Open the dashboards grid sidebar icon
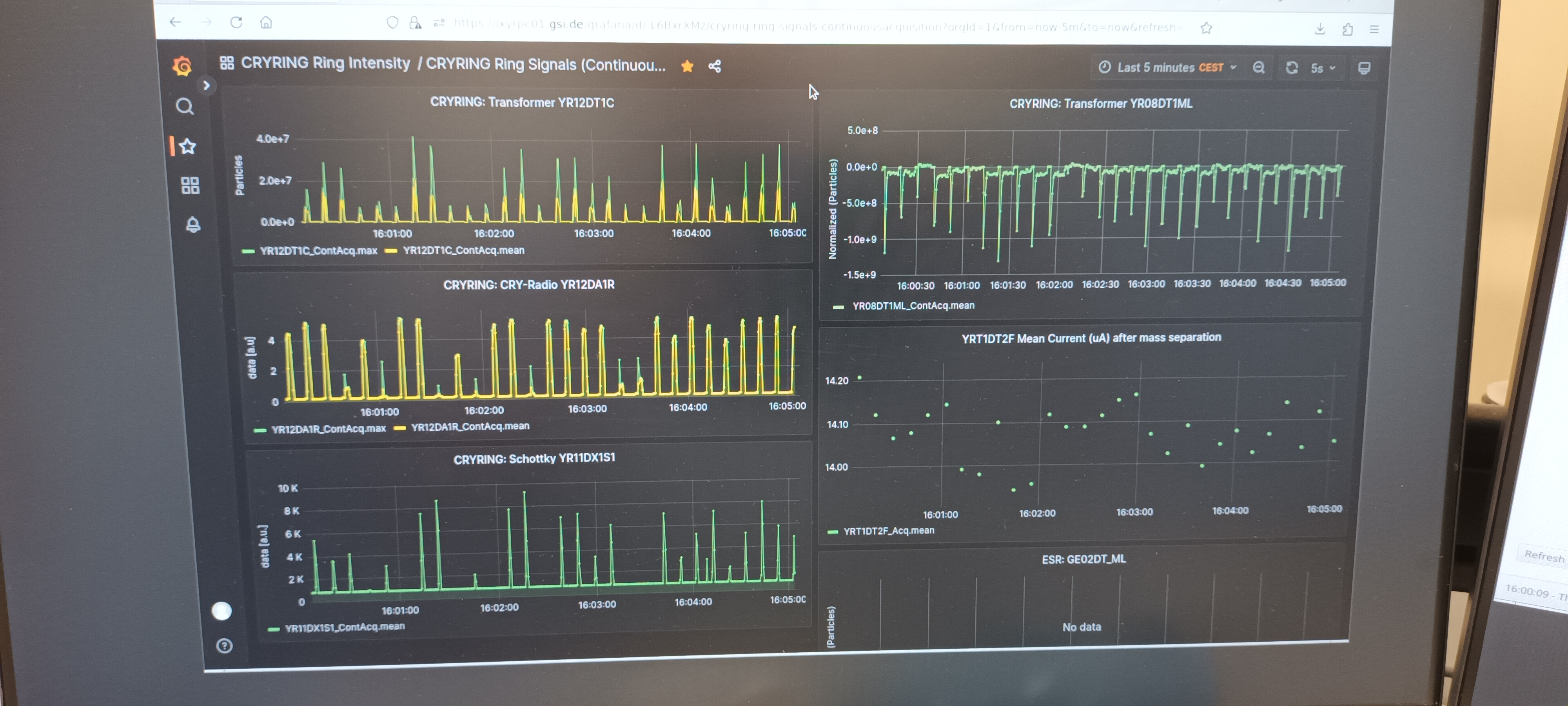This screenshot has height=706, width=1568. [190, 185]
